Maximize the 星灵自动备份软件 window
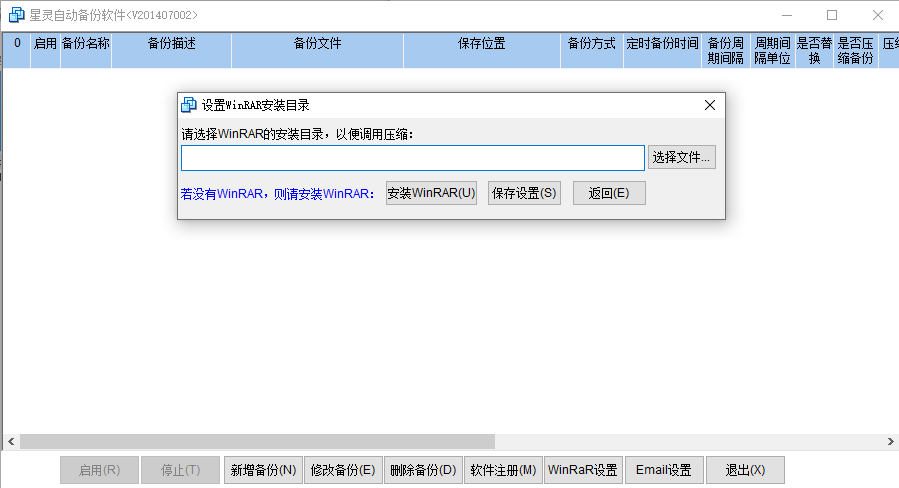 pos(832,15)
